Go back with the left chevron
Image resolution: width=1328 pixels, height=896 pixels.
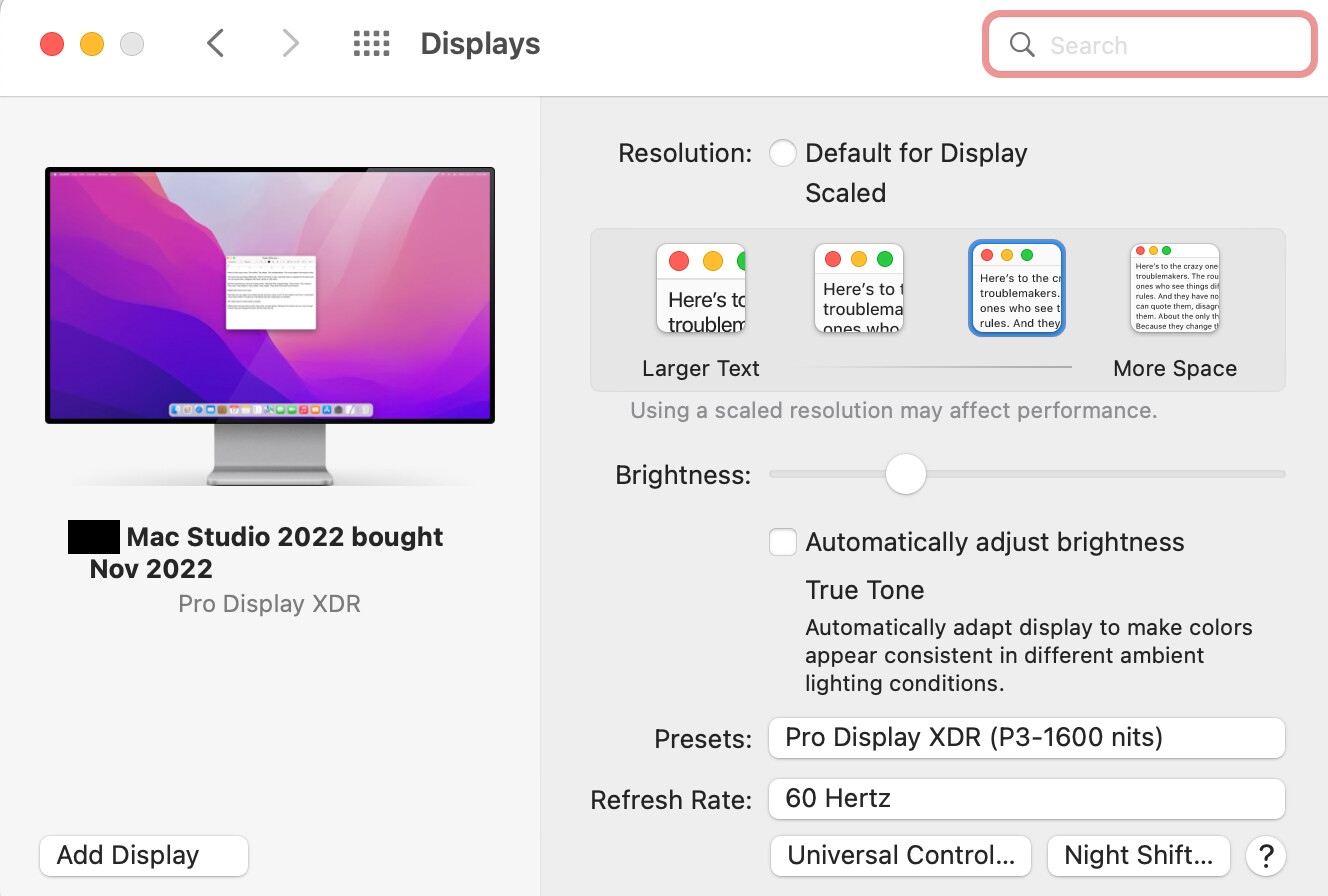coord(215,43)
